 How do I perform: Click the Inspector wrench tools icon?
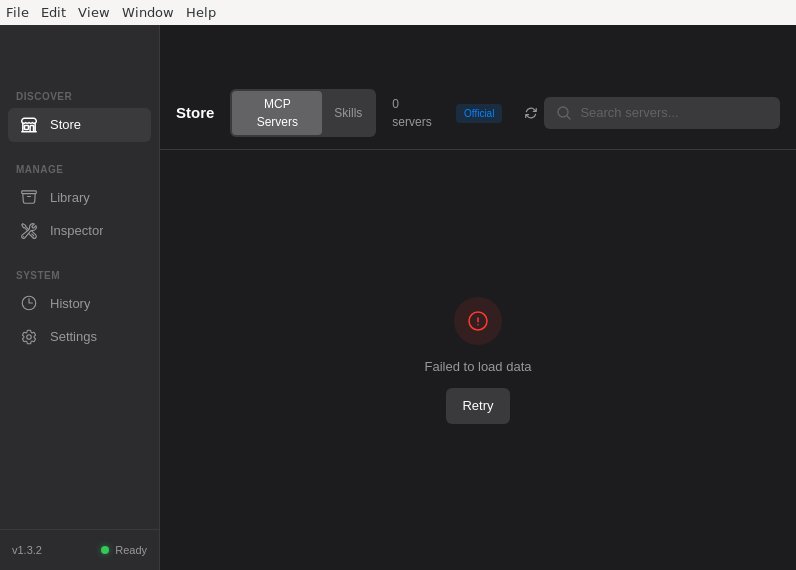pyautogui.click(x=29, y=231)
